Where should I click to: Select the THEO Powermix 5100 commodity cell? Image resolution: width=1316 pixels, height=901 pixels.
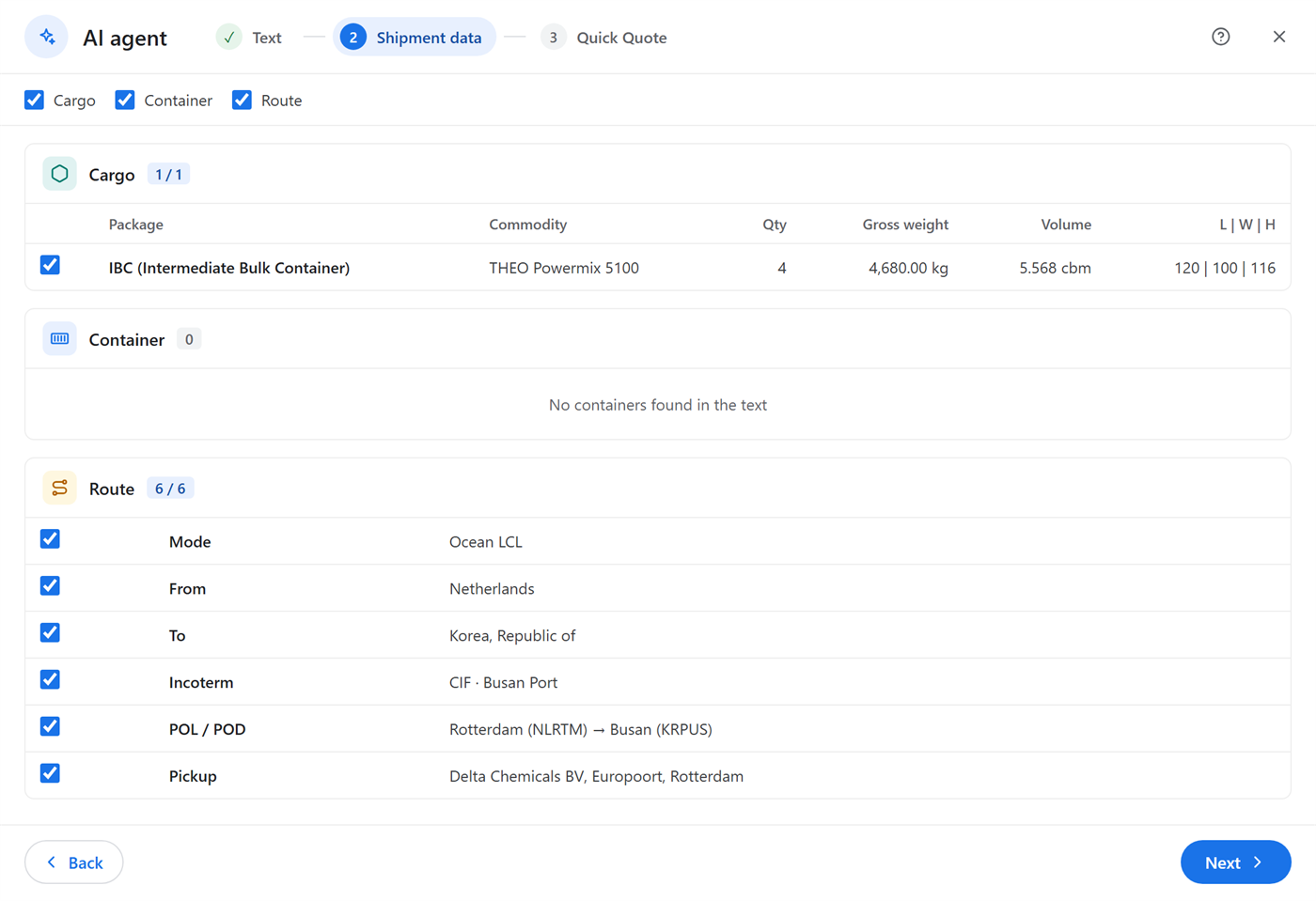tap(564, 268)
